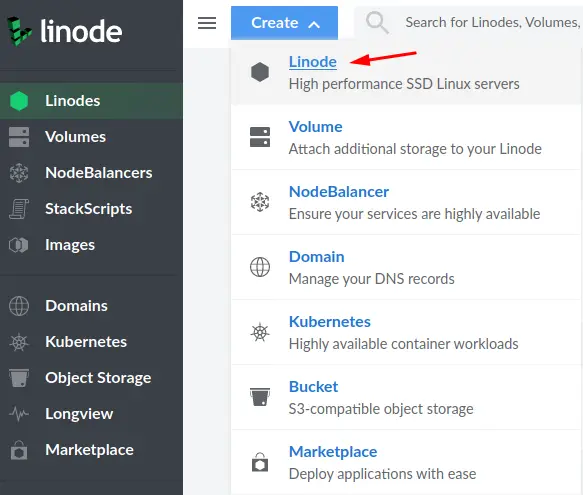The image size is (583, 495).
Task: Select NodeBalancer in the Create menu
Action: point(339,192)
